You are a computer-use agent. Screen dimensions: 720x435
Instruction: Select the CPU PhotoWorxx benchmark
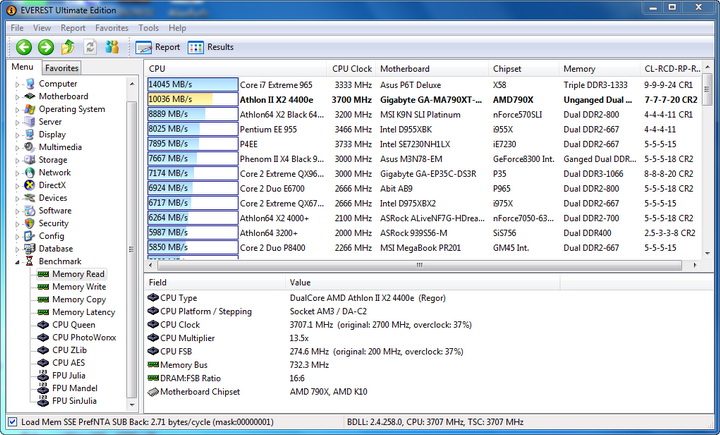click(84, 338)
